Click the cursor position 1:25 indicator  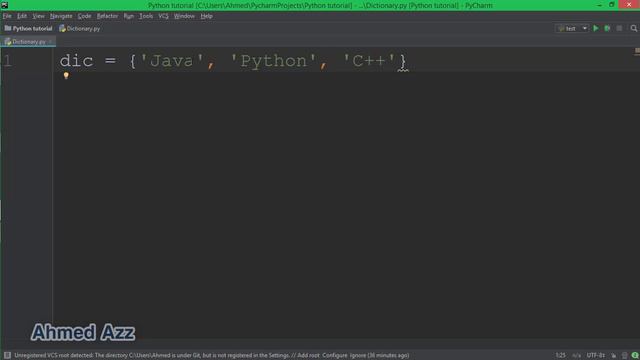point(560,355)
